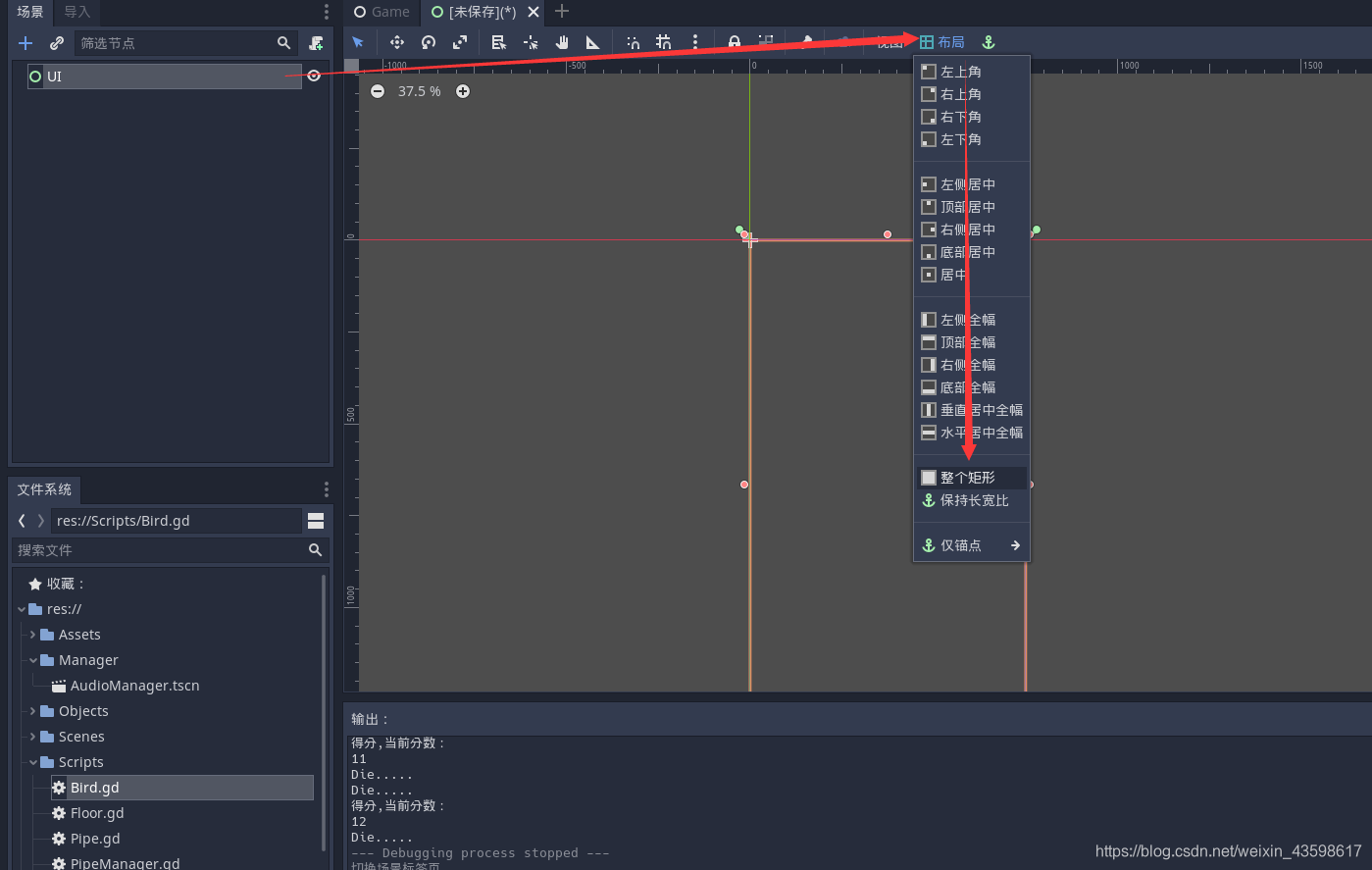This screenshot has height=870, width=1372.
Task: Choose the pivot-change tool
Action: pyautogui.click(x=531, y=42)
